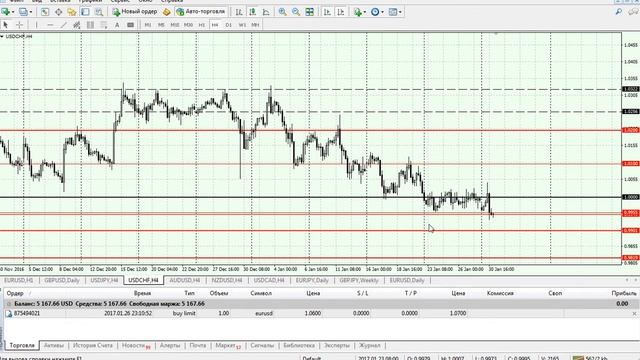640x360 pixels.
Task: Expand the Periods dropdown arrow
Action: tap(382, 12)
